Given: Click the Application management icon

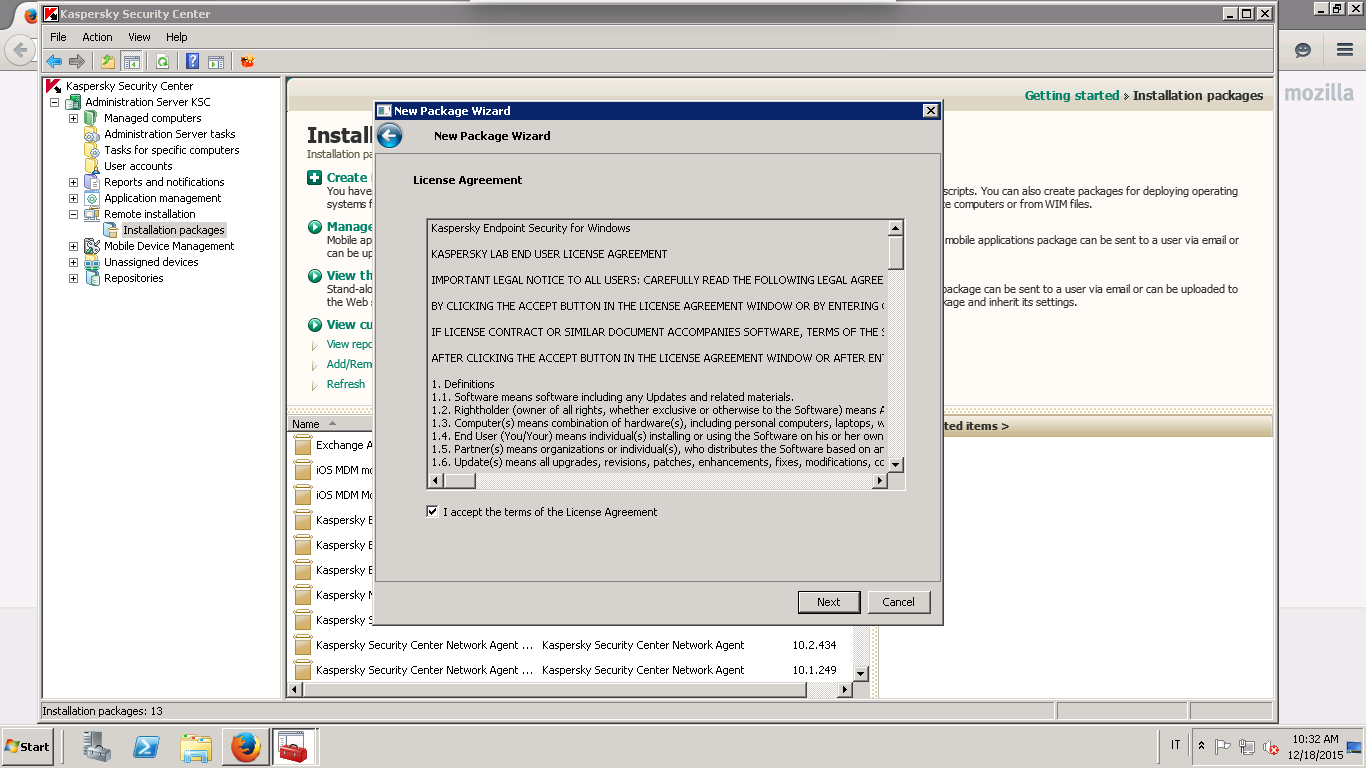Looking at the screenshot, I should tap(92, 198).
